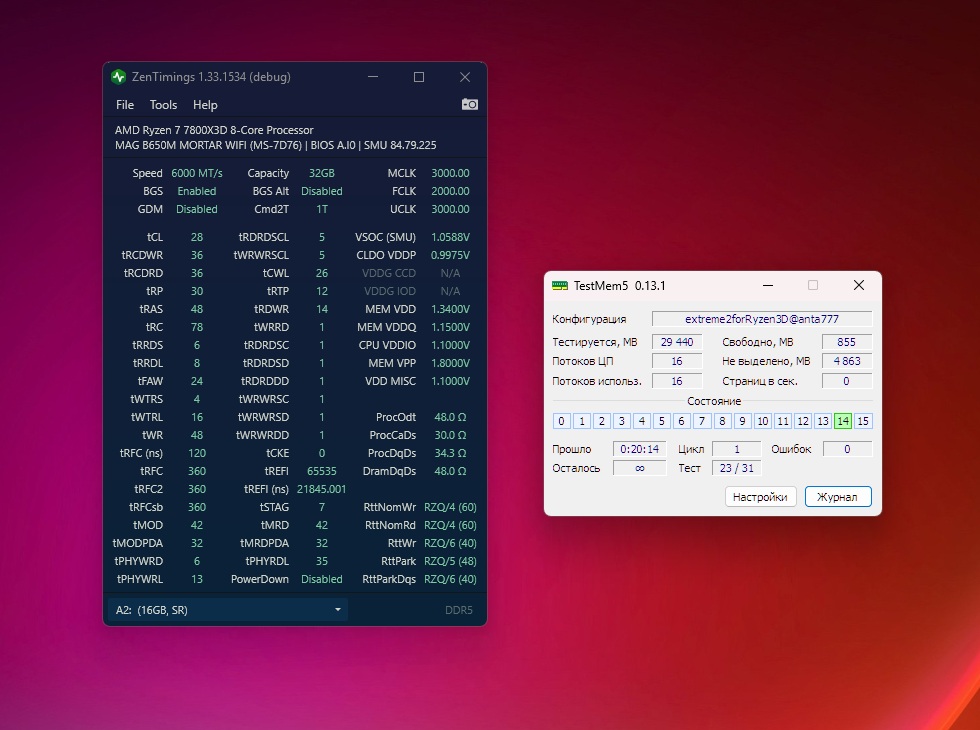Click the Ошибок error count 0
This screenshot has height=730, width=980.
847,449
